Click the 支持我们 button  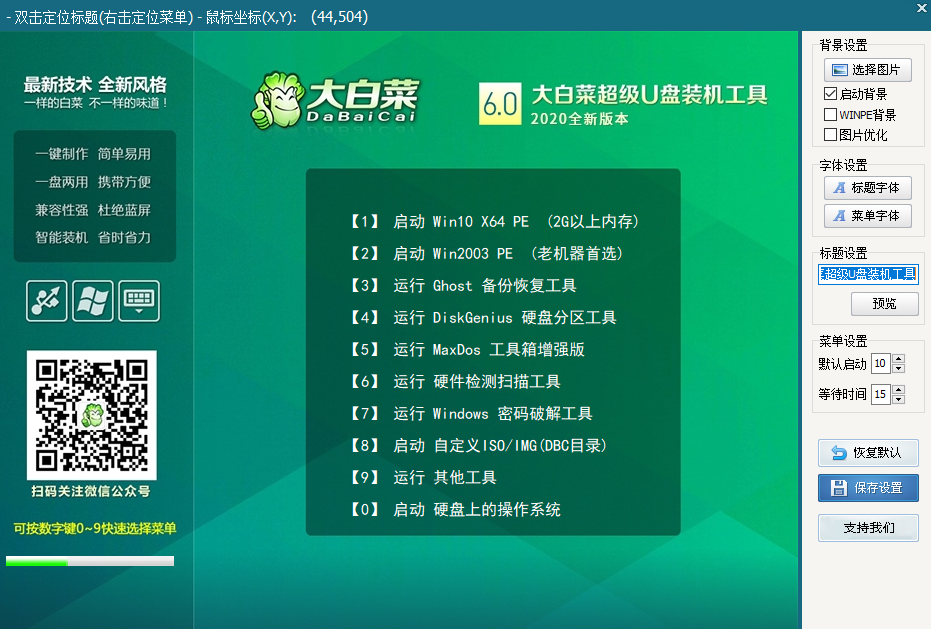click(868, 528)
